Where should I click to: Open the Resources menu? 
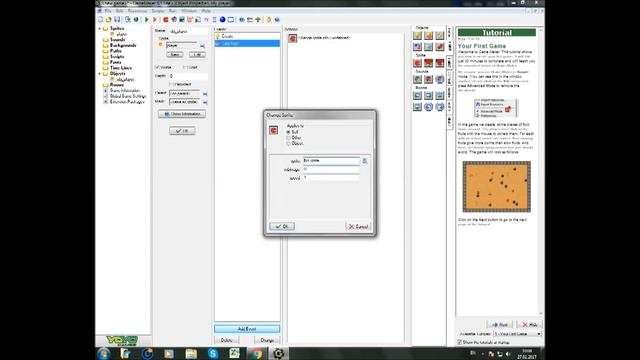pyautogui.click(x=138, y=11)
